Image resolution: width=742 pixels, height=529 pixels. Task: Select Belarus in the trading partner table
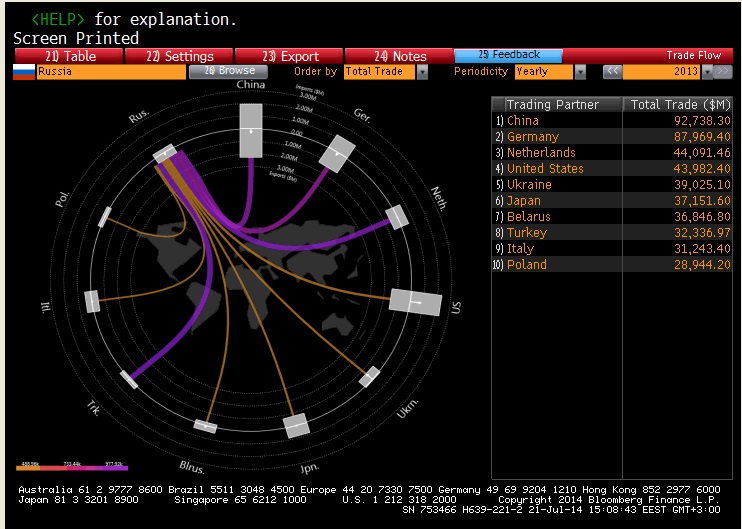529,217
